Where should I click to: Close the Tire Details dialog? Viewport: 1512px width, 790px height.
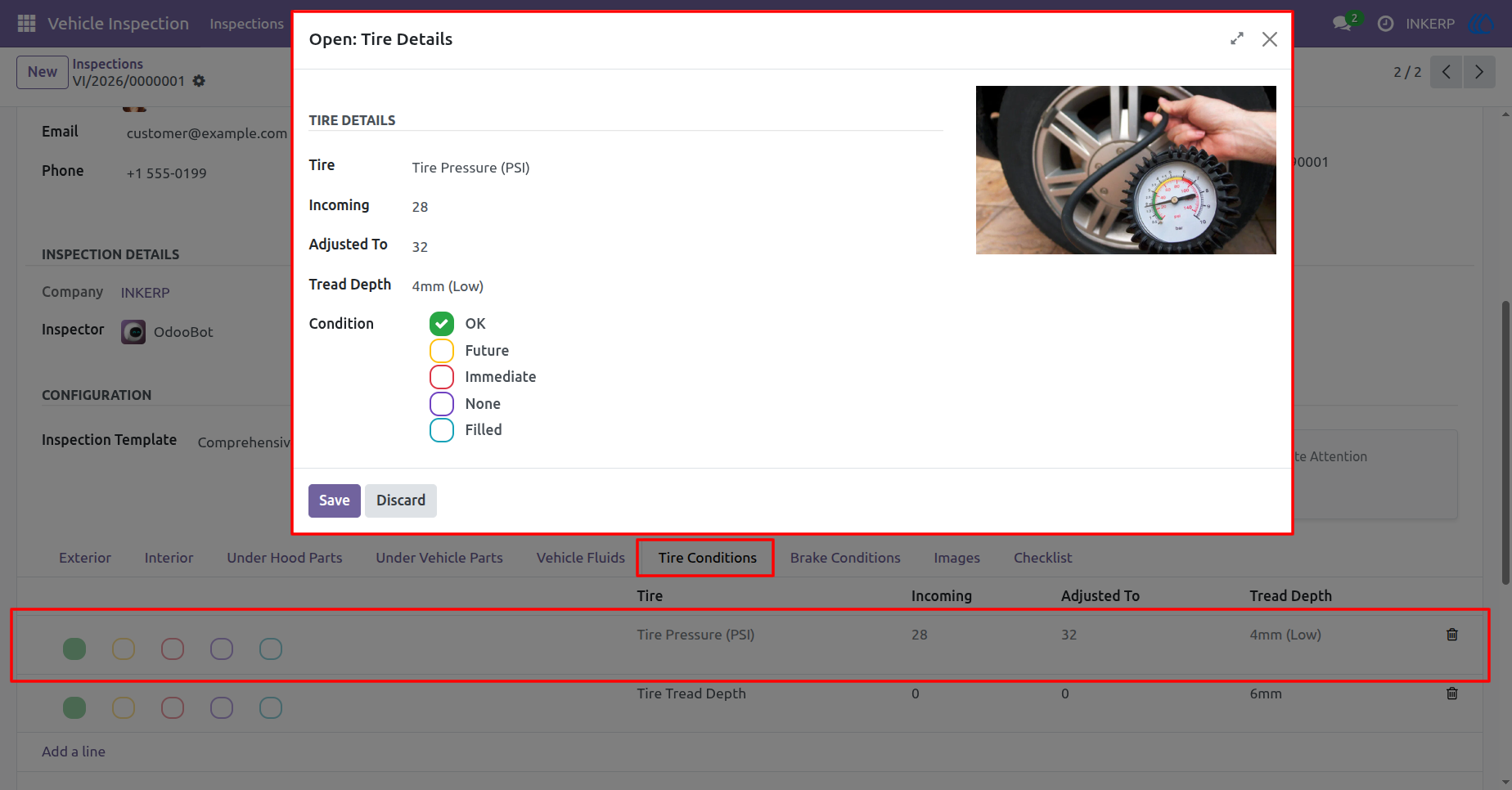1270,39
